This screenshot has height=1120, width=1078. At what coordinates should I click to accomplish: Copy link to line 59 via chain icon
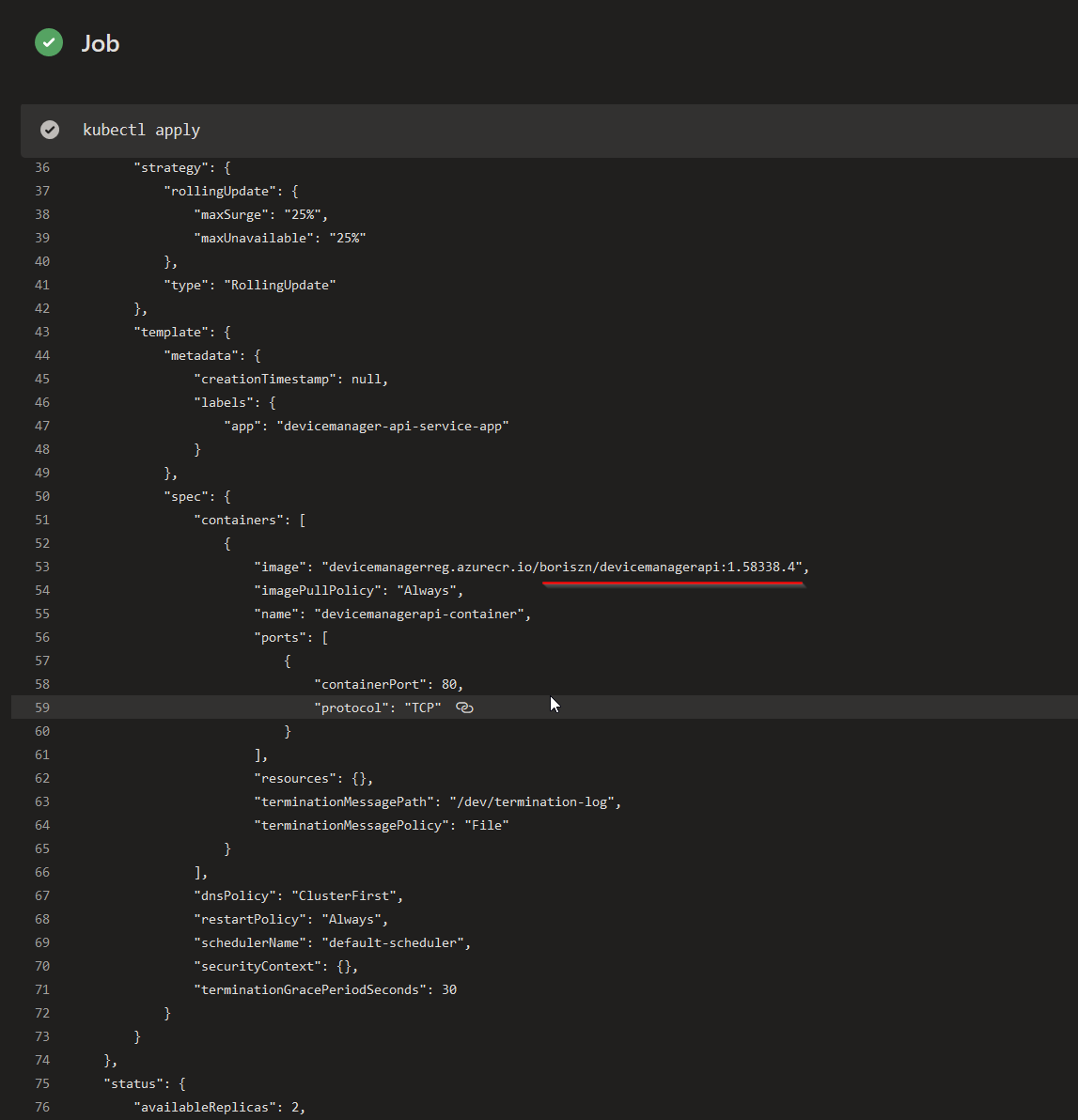[464, 708]
